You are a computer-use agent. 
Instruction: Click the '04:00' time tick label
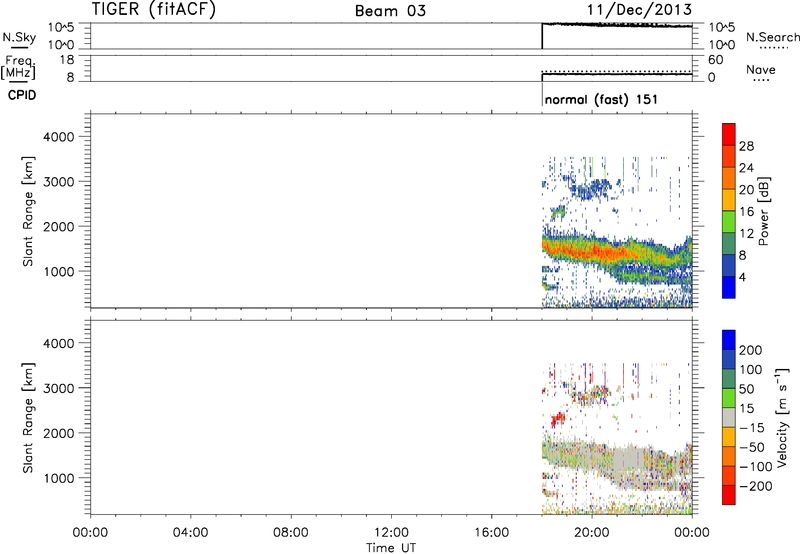(x=191, y=533)
